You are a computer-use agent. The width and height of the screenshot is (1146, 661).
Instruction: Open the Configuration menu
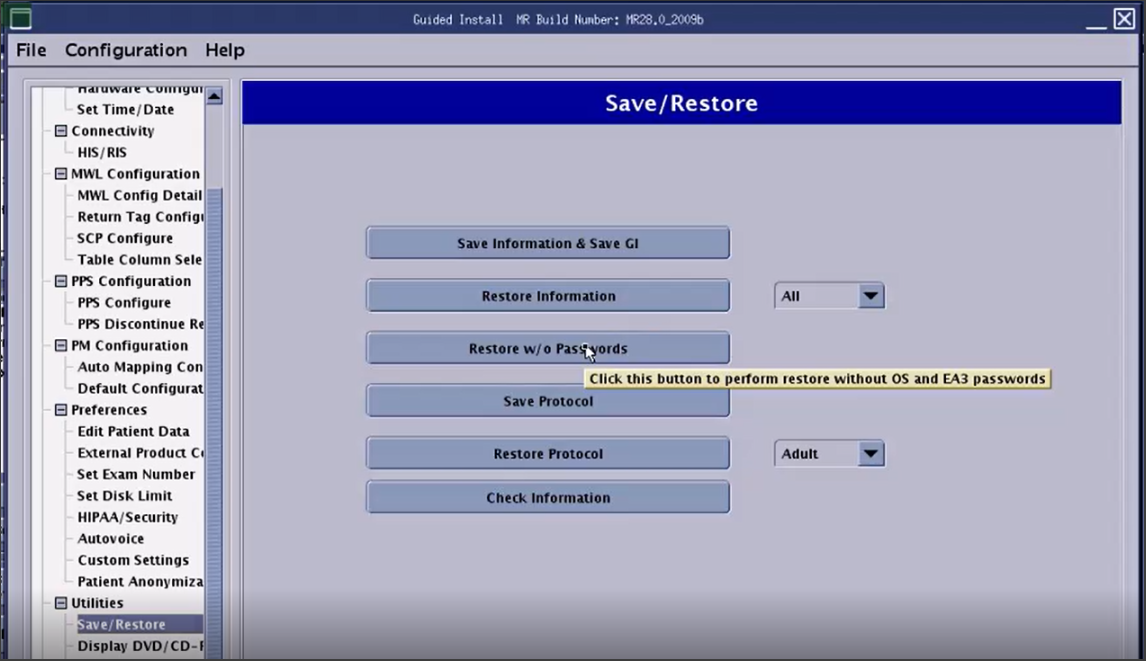click(126, 50)
